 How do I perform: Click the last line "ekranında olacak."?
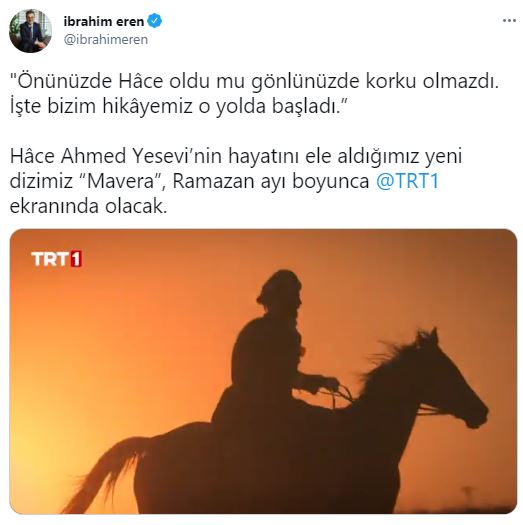(x=88, y=206)
